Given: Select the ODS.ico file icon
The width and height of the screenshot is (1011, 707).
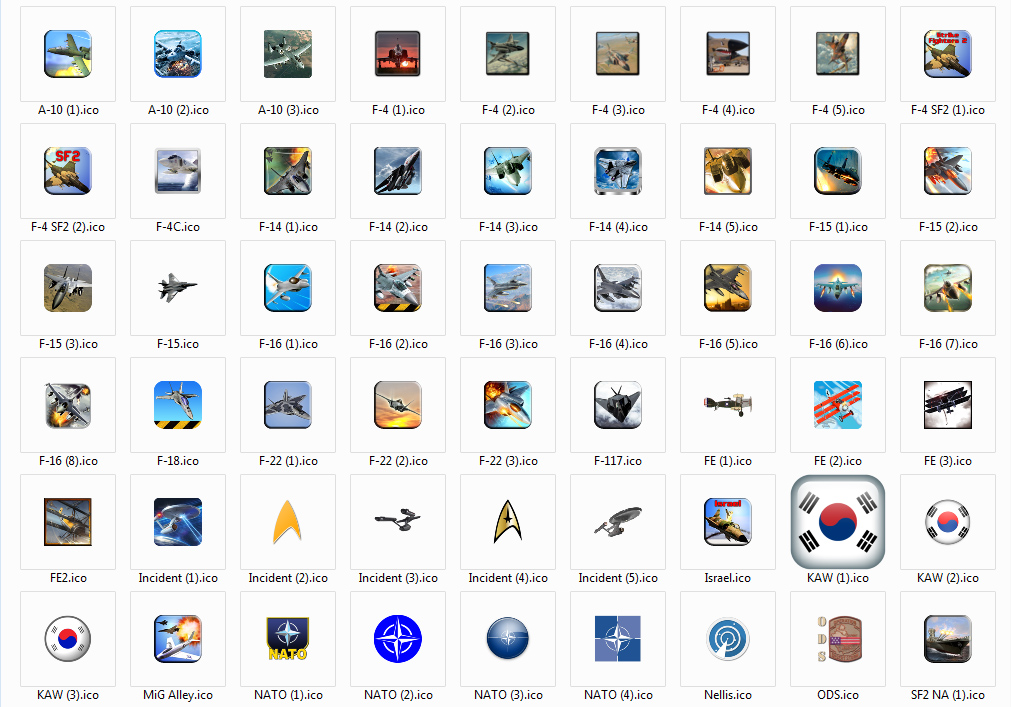Looking at the screenshot, I should pyautogui.click(x=838, y=639).
